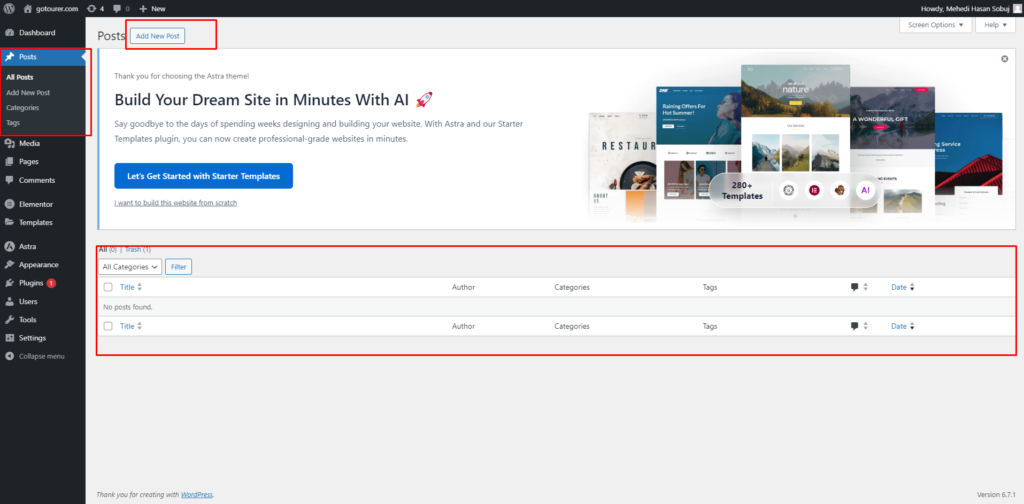Click the Tags column header in top row
The image size is (1024, 504).
[710, 287]
